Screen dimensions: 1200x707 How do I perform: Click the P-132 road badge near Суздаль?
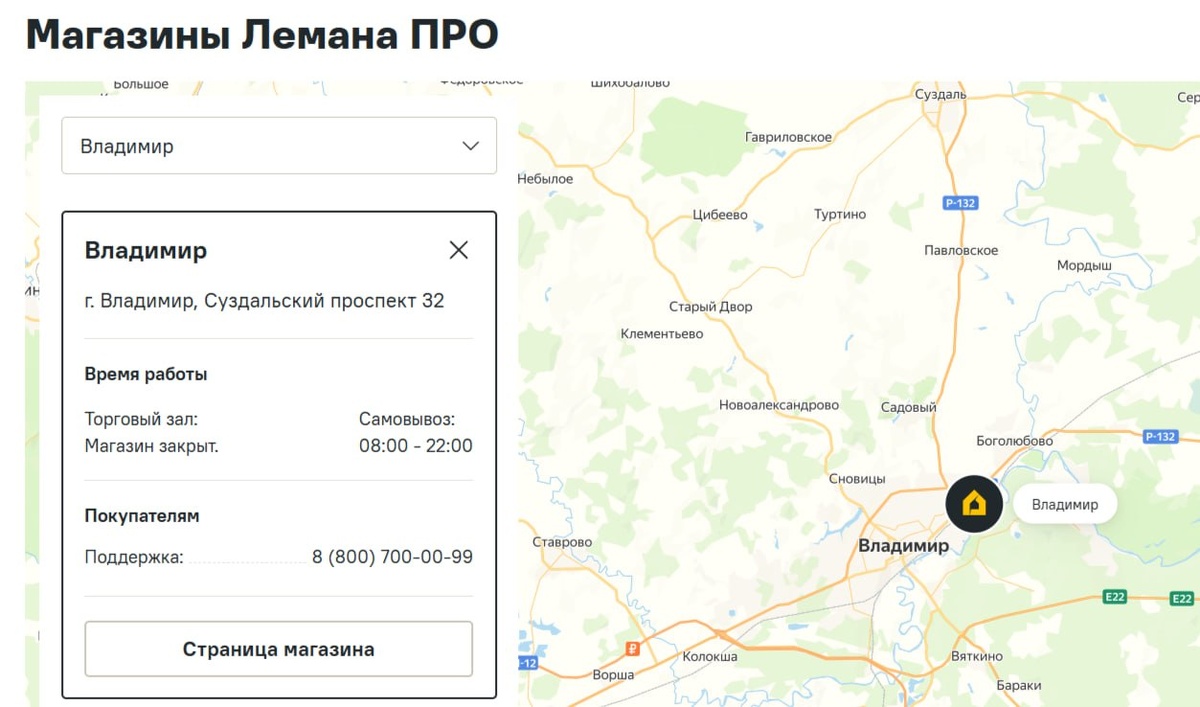pos(960,203)
